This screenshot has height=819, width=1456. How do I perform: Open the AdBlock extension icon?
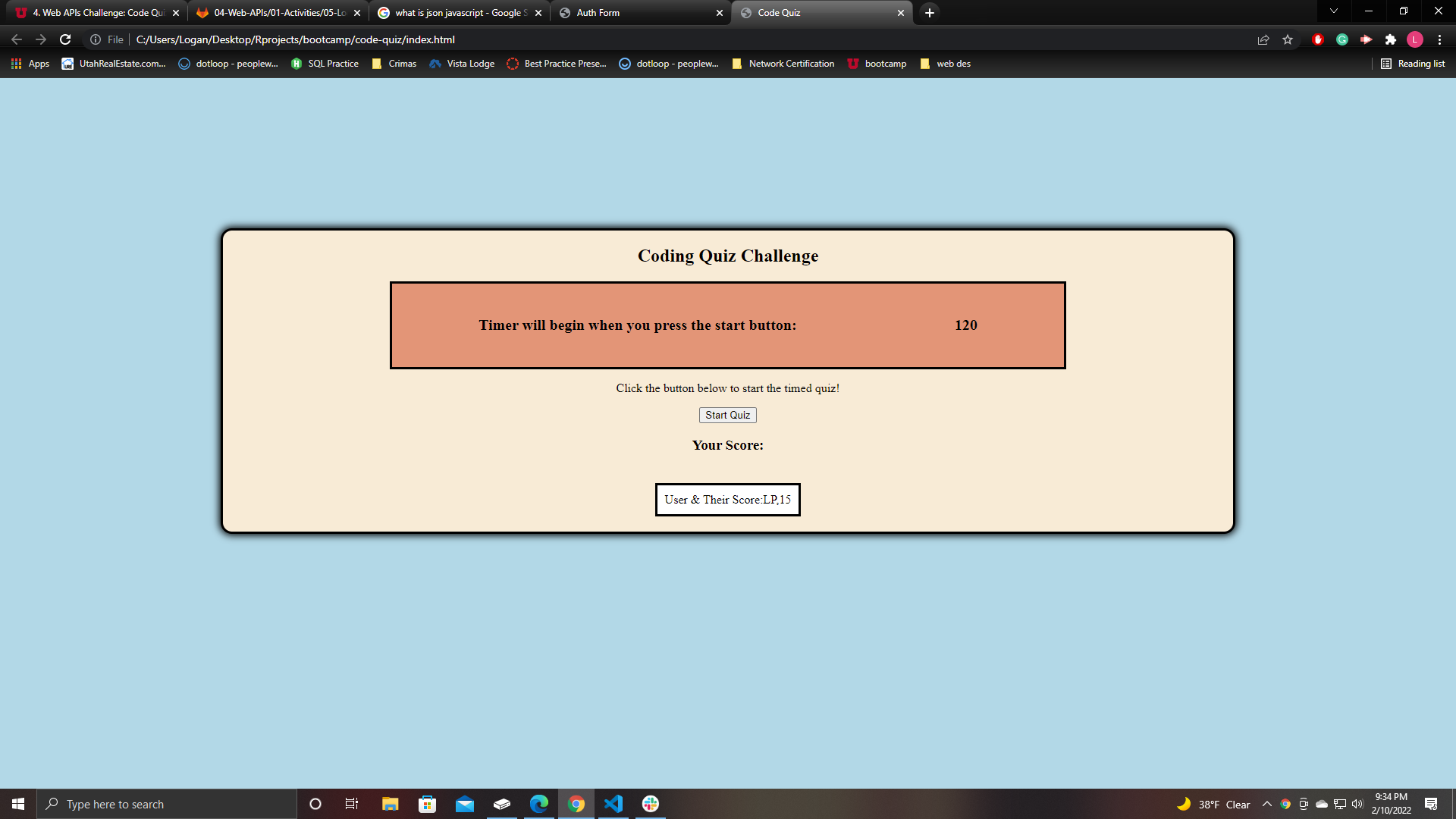(x=1318, y=39)
